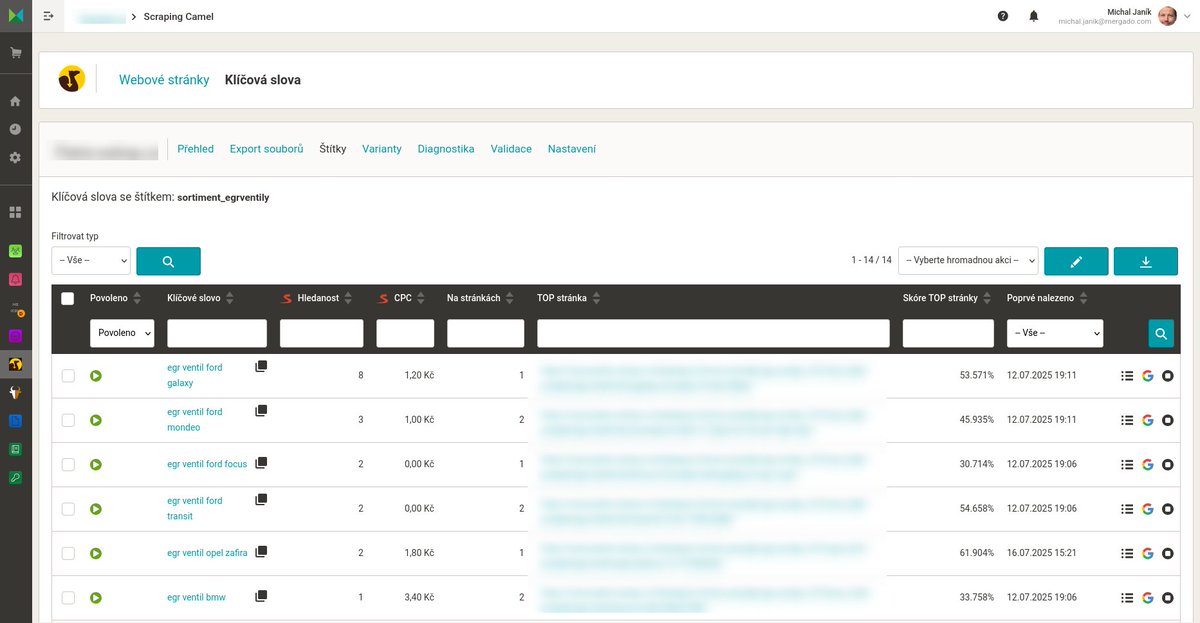
Task: Open keyword link egr ventil ford mondeo
Action: point(194,419)
